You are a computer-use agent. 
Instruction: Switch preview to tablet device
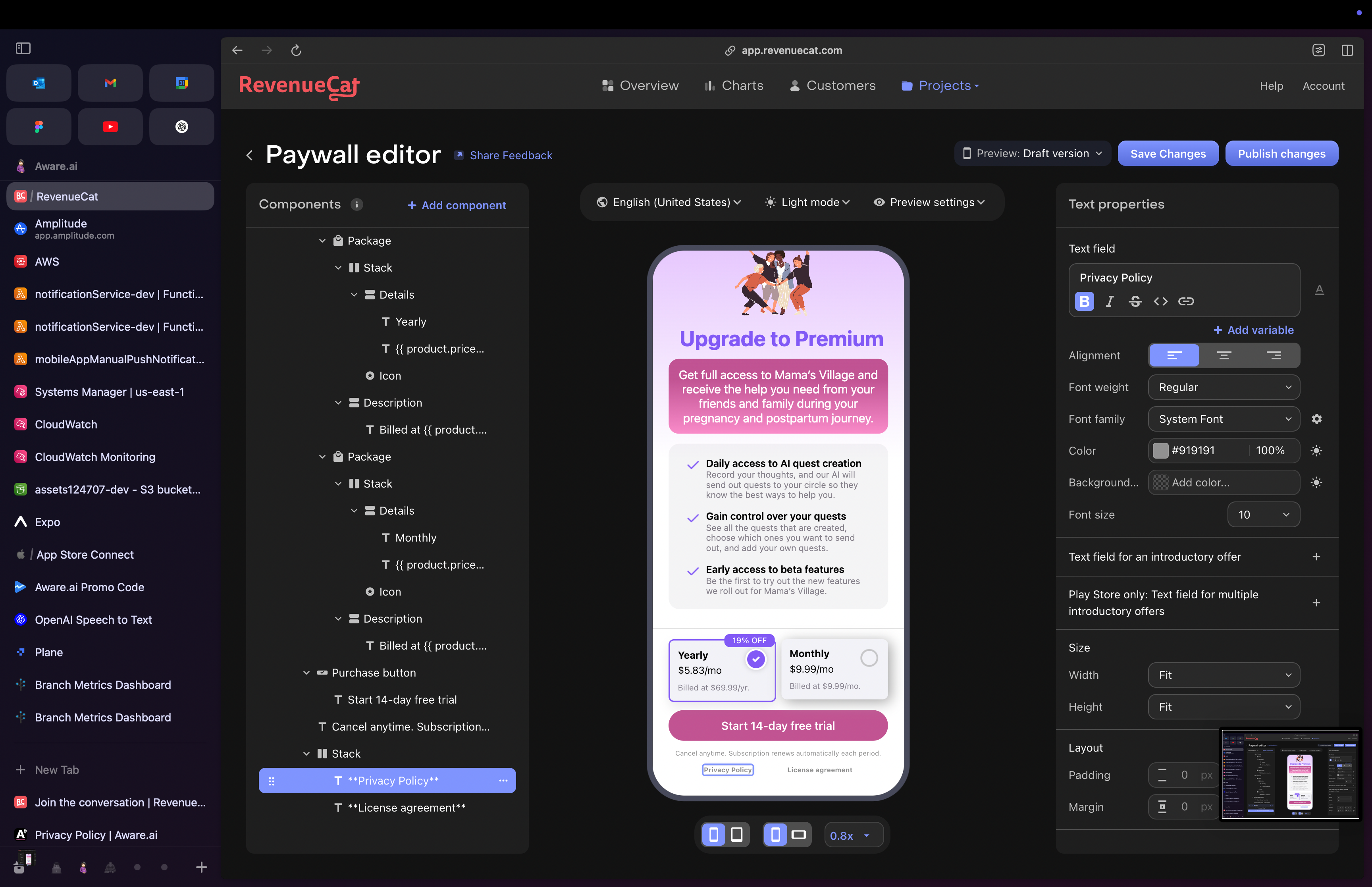(737, 835)
